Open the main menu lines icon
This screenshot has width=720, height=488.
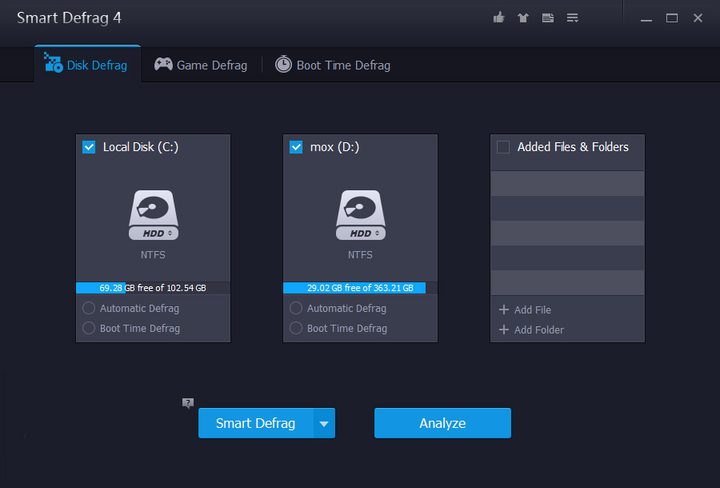click(x=572, y=18)
